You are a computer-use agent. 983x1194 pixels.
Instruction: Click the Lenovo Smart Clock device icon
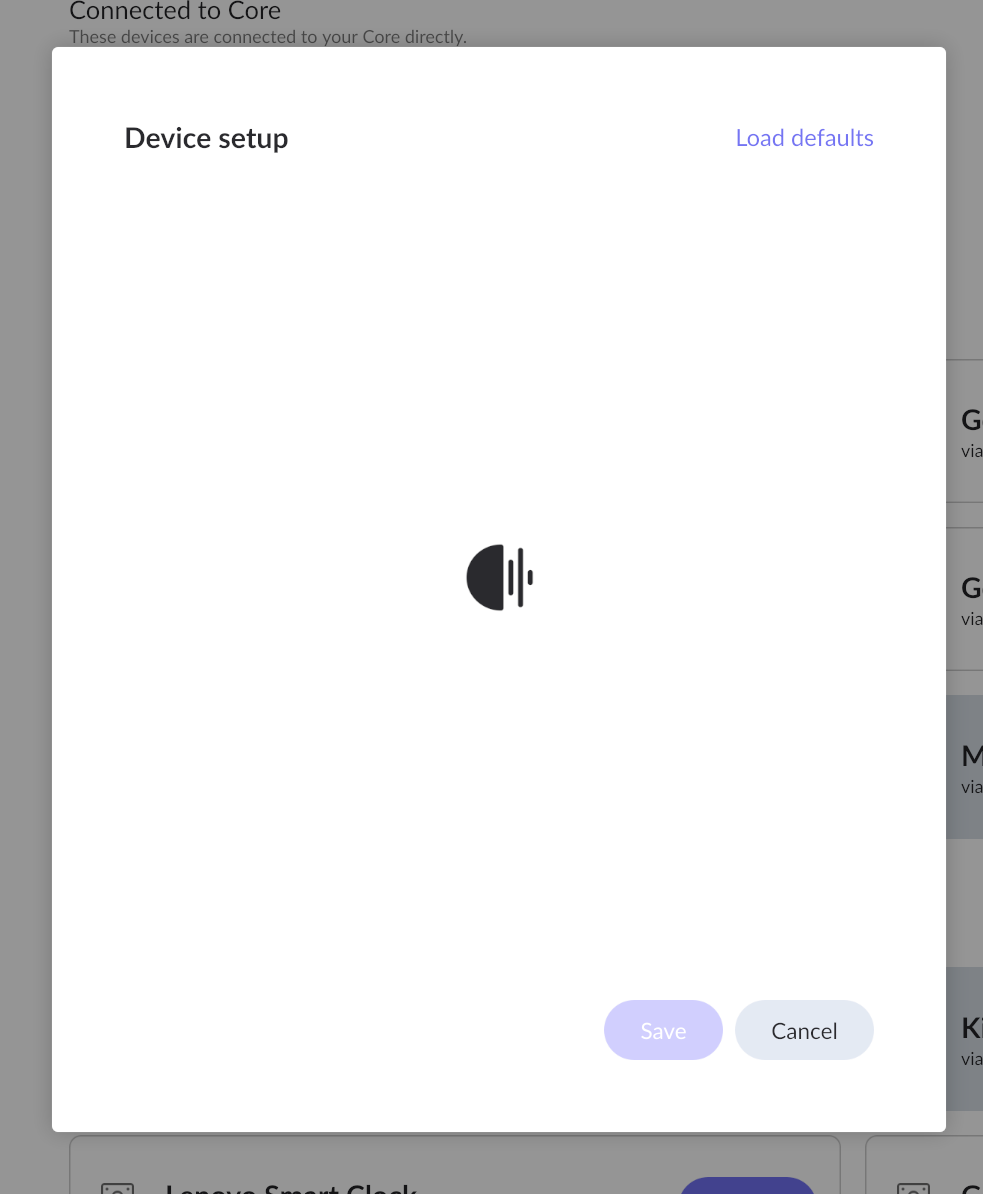(x=117, y=1188)
